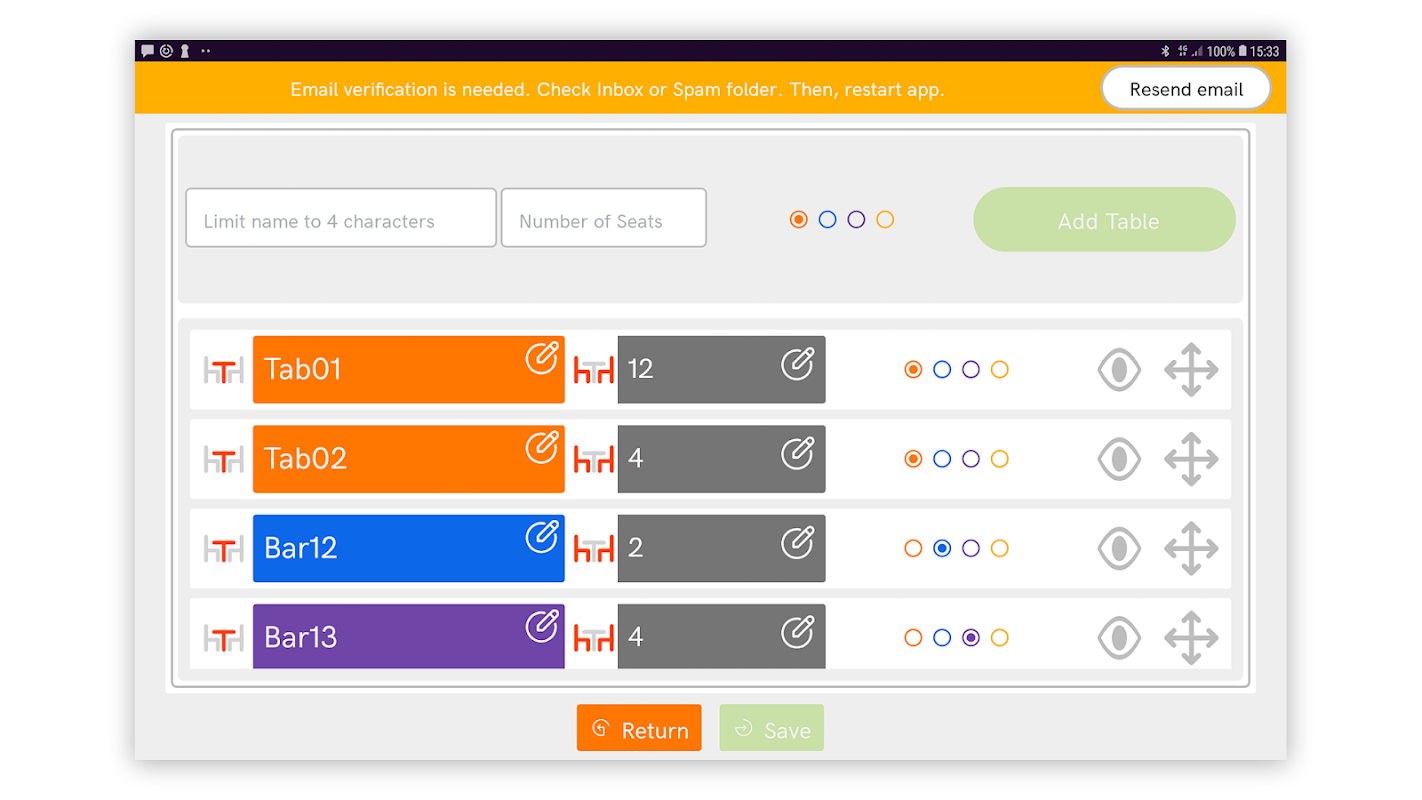Screen dimensions: 1422x800
Task: Choose yellow radio in the Bar12 row
Action: 999,548
